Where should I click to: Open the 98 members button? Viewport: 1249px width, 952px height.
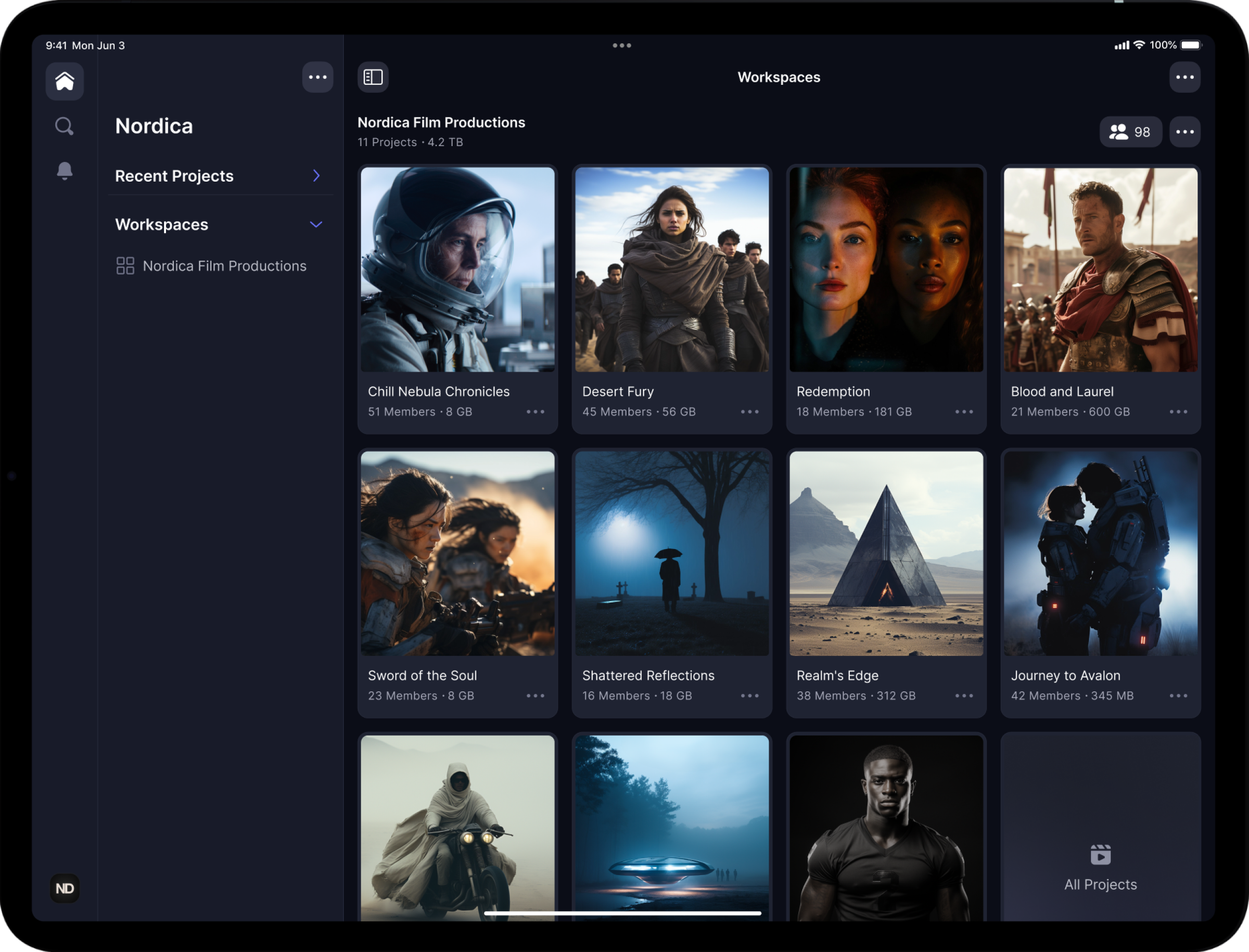point(1130,132)
